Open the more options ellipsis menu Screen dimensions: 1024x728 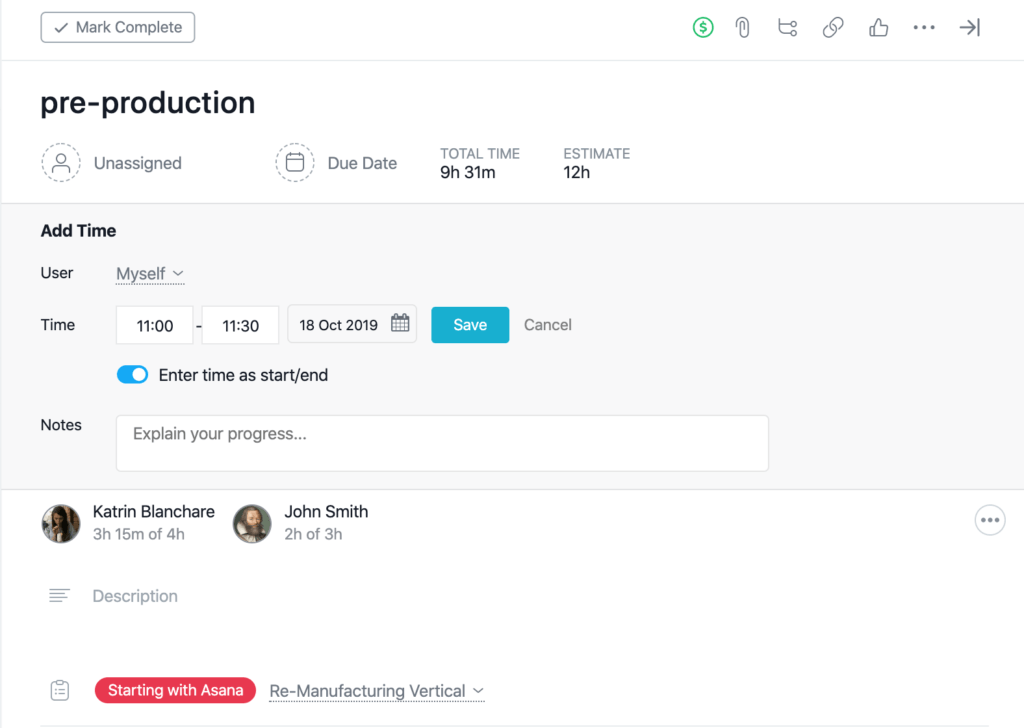pos(923,27)
